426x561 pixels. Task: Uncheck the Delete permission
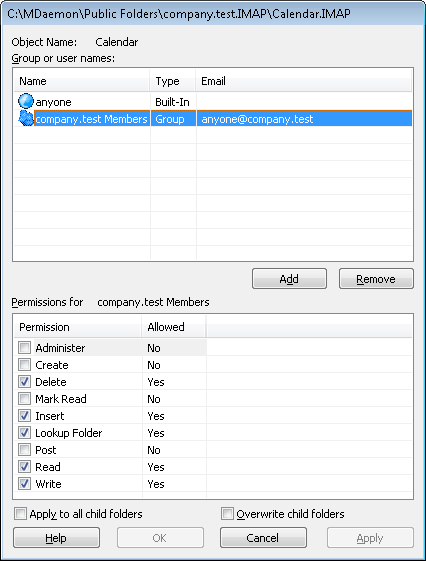click(x=24, y=382)
